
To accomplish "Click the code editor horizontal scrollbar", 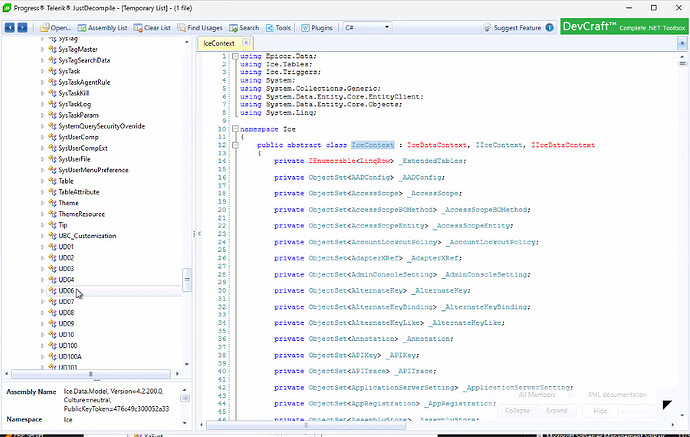I will 306,425.
